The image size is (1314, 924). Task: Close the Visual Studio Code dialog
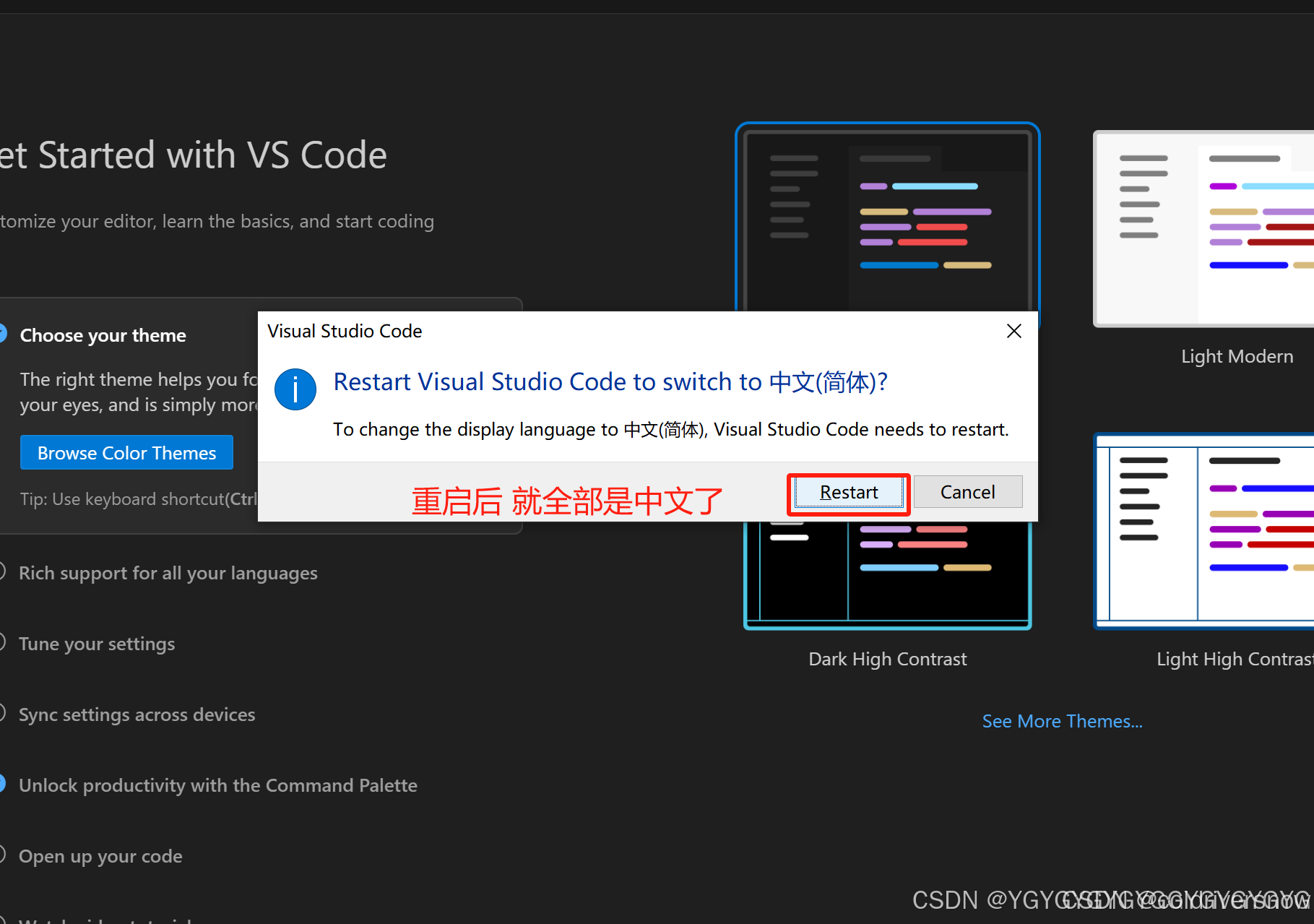1014,331
